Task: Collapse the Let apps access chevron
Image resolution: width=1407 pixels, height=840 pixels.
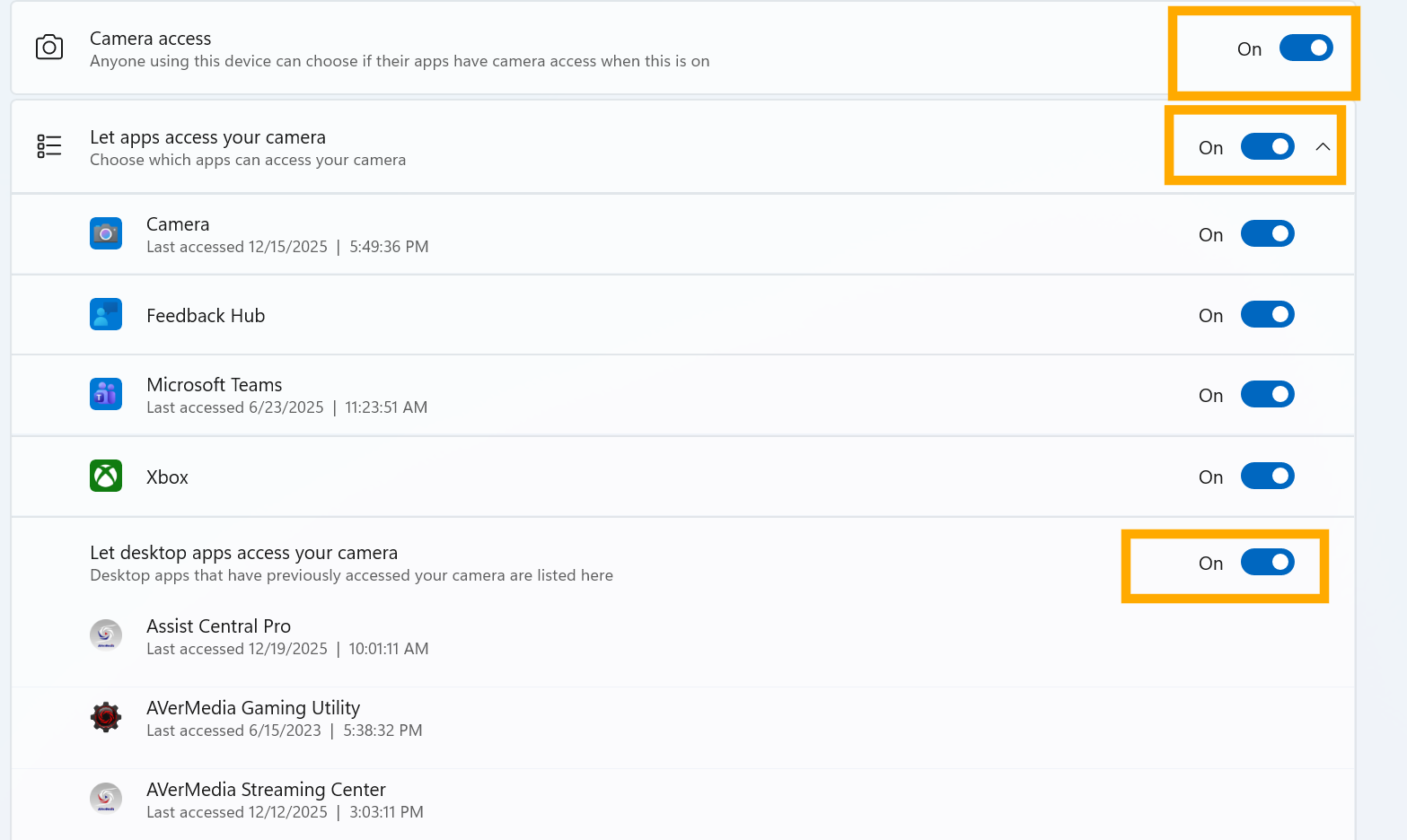Action: click(1323, 146)
